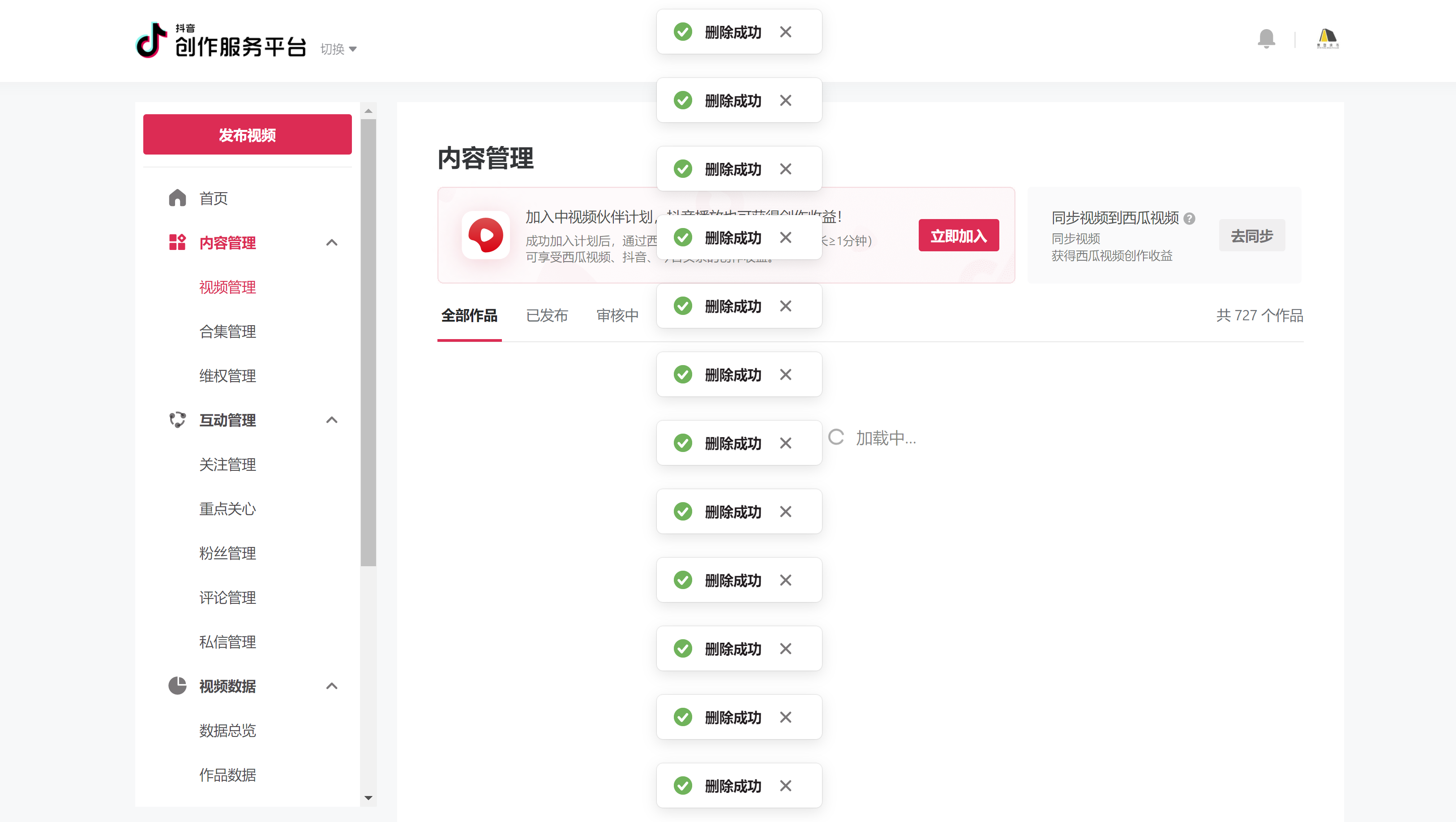Image resolution: width=1456 pixels, height=822 pixels.
Task: Click the Xigua video play icon
Action: pyautogui.click(x=485, y=235)
